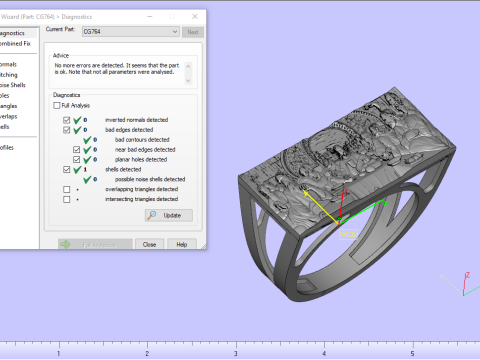Click the Close button
The height and width of the screenshot is (360, 480).
tap(149, 244)
